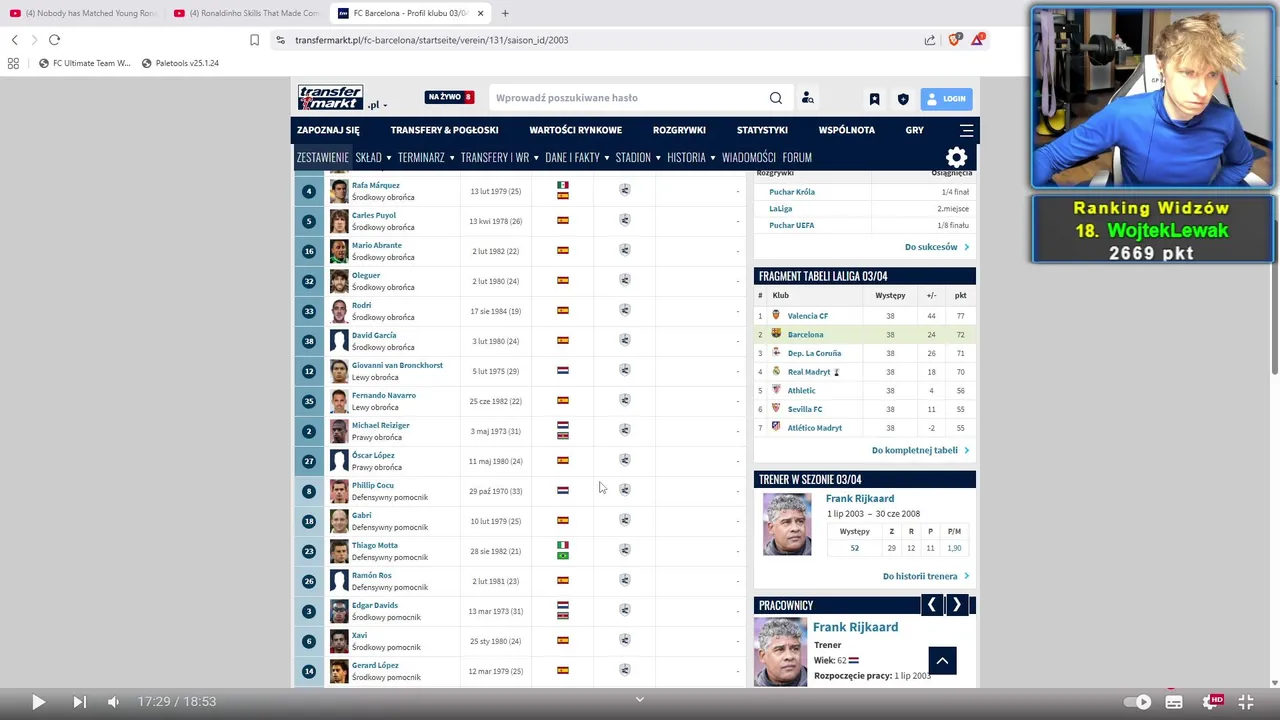Mute the video volume
Screen dimensions: 1280x720
tap(113, 702)
